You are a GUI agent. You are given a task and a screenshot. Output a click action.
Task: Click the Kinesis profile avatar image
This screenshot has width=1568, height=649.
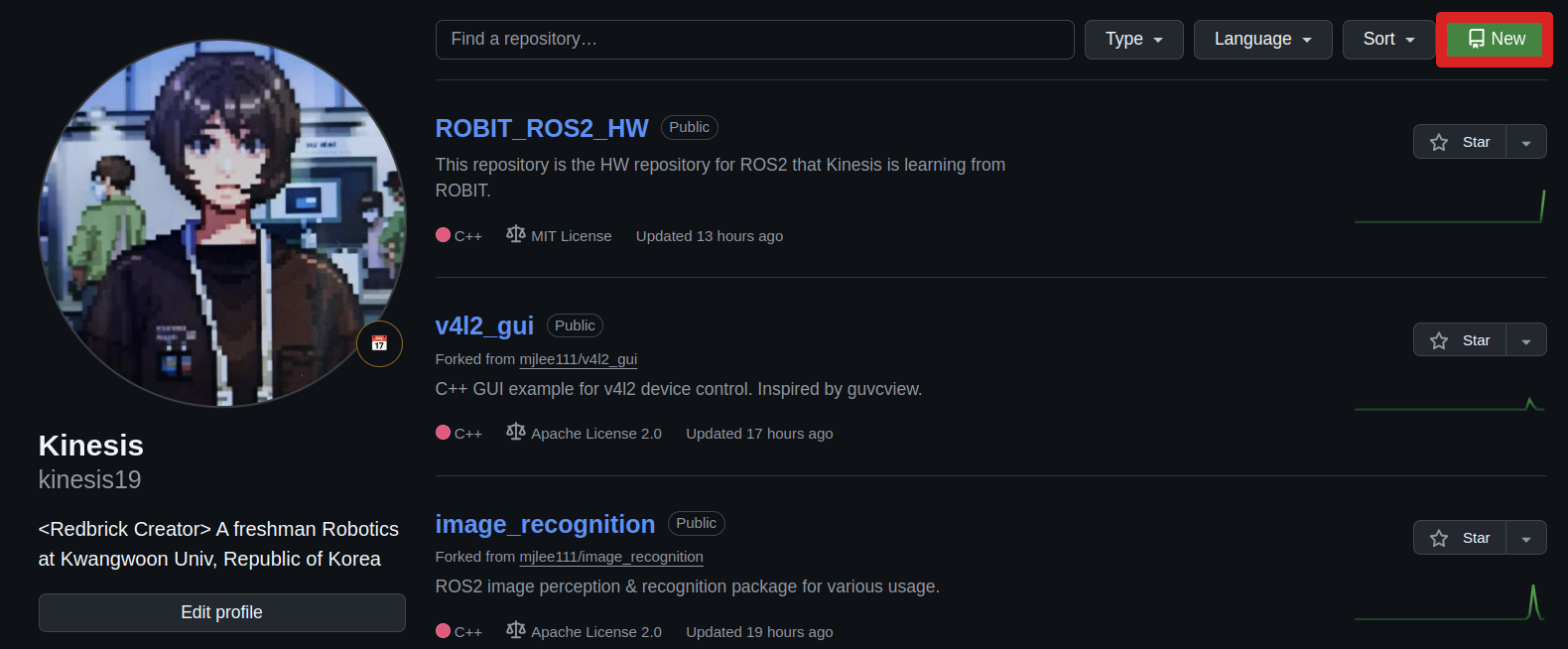pos(222,223)
